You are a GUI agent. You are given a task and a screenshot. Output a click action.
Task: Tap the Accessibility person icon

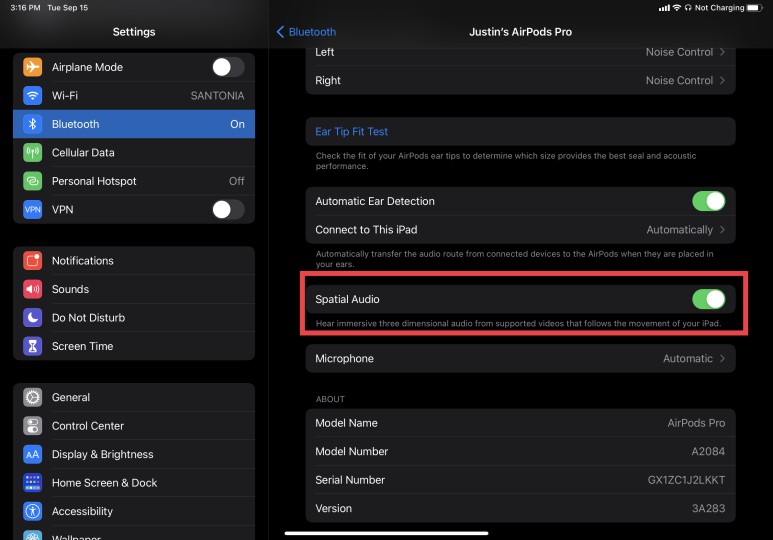(x=33, y=511)
